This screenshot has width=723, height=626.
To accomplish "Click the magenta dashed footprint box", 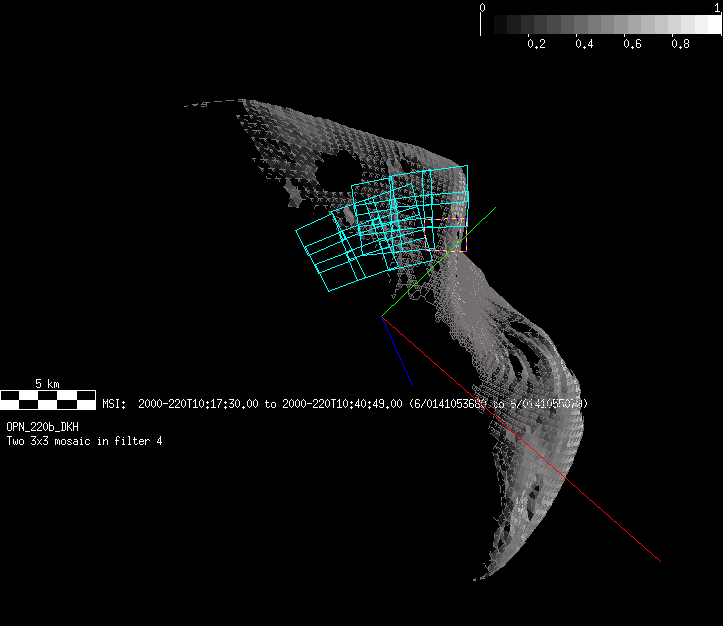I will tap(456, 234).
